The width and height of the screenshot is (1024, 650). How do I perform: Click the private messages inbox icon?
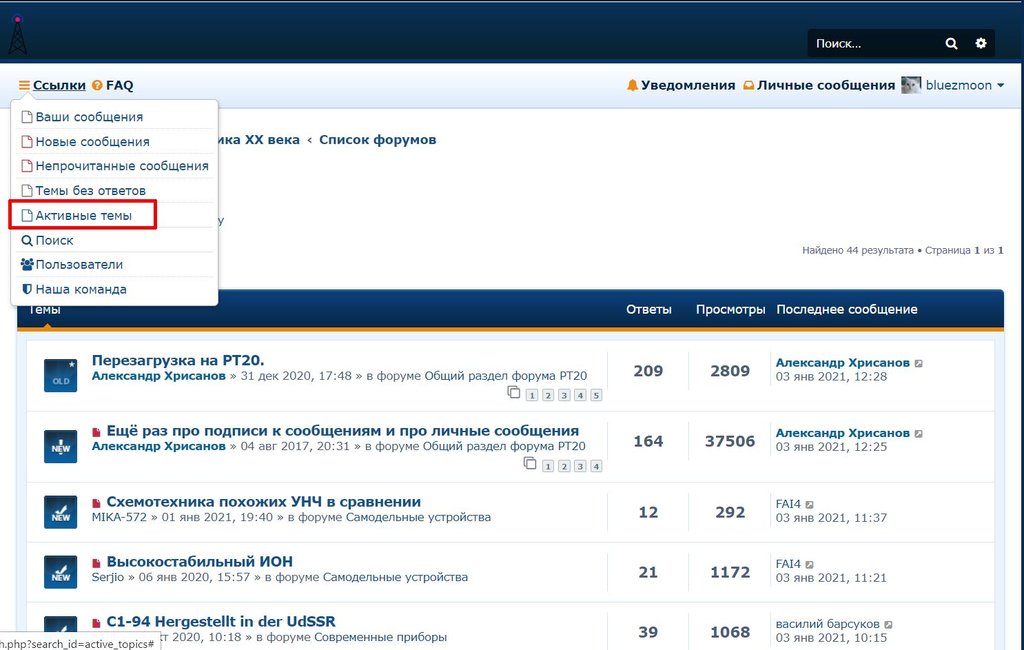(x=748, y=85)
